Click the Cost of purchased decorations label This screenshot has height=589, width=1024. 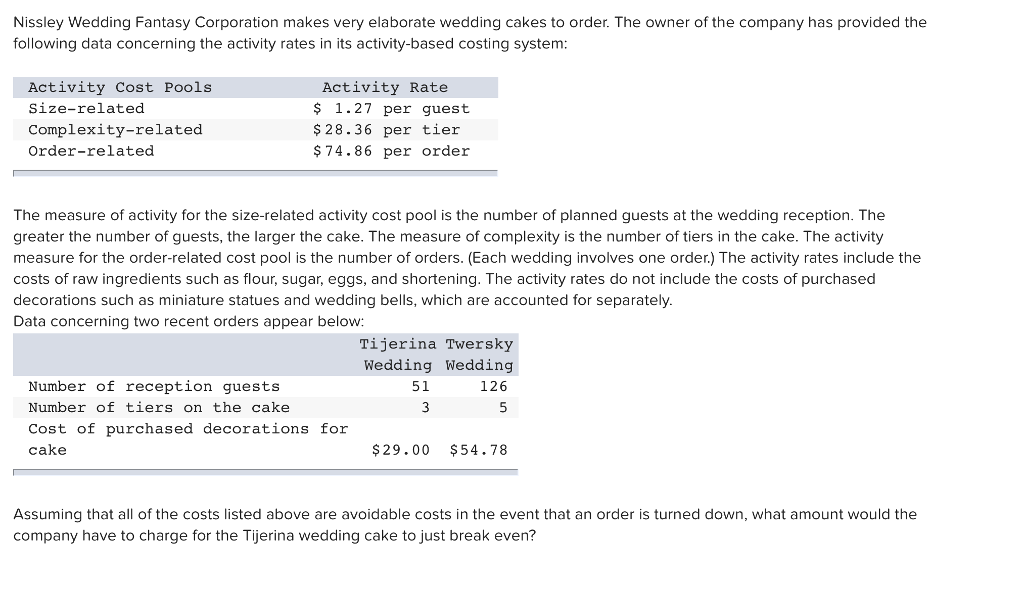[x=188, y=439]
